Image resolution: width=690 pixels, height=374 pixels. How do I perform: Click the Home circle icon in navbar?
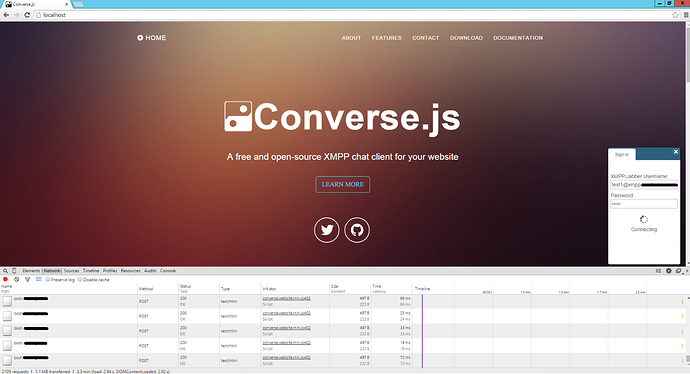coord(140,38)
